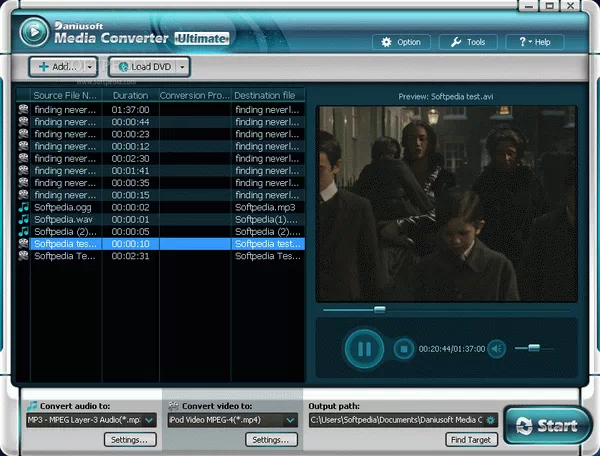Select the highlighted 00:00:10 duration cell
600x456 pixels.
coord(130,244)
